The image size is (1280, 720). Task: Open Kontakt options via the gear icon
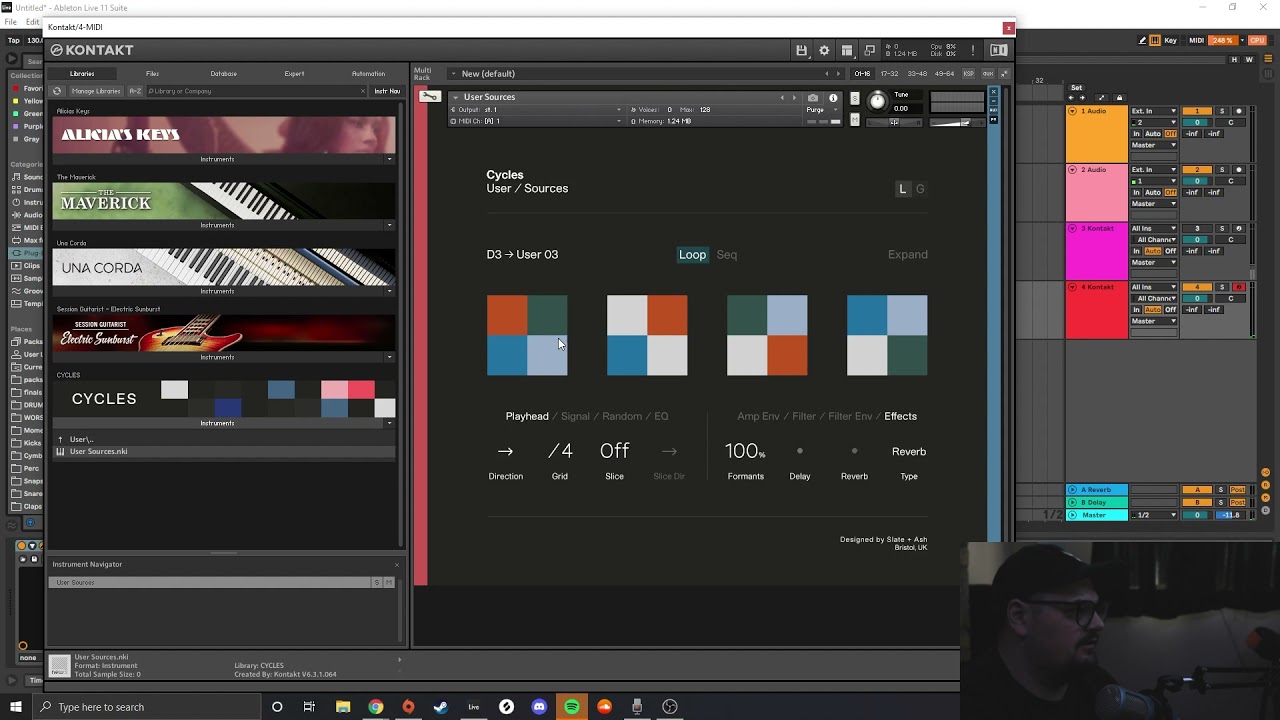(x=824, y=50)
